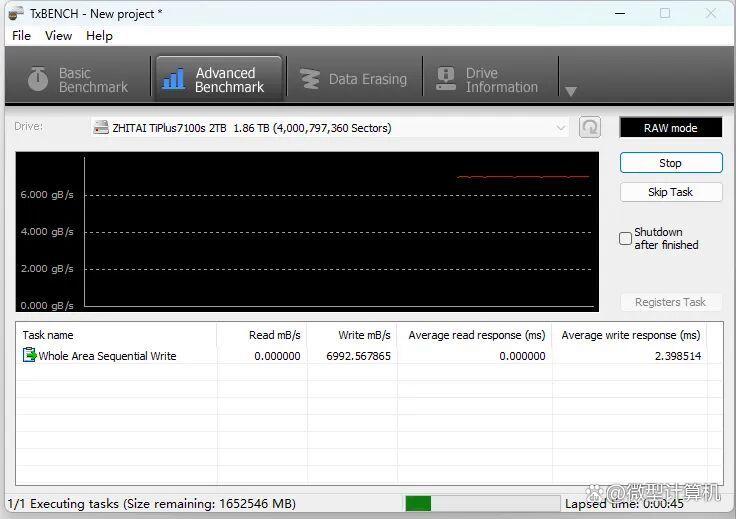This screenshot has width=736, height=519.
Task: Click the RAW mode button
Action: (671, 128)
